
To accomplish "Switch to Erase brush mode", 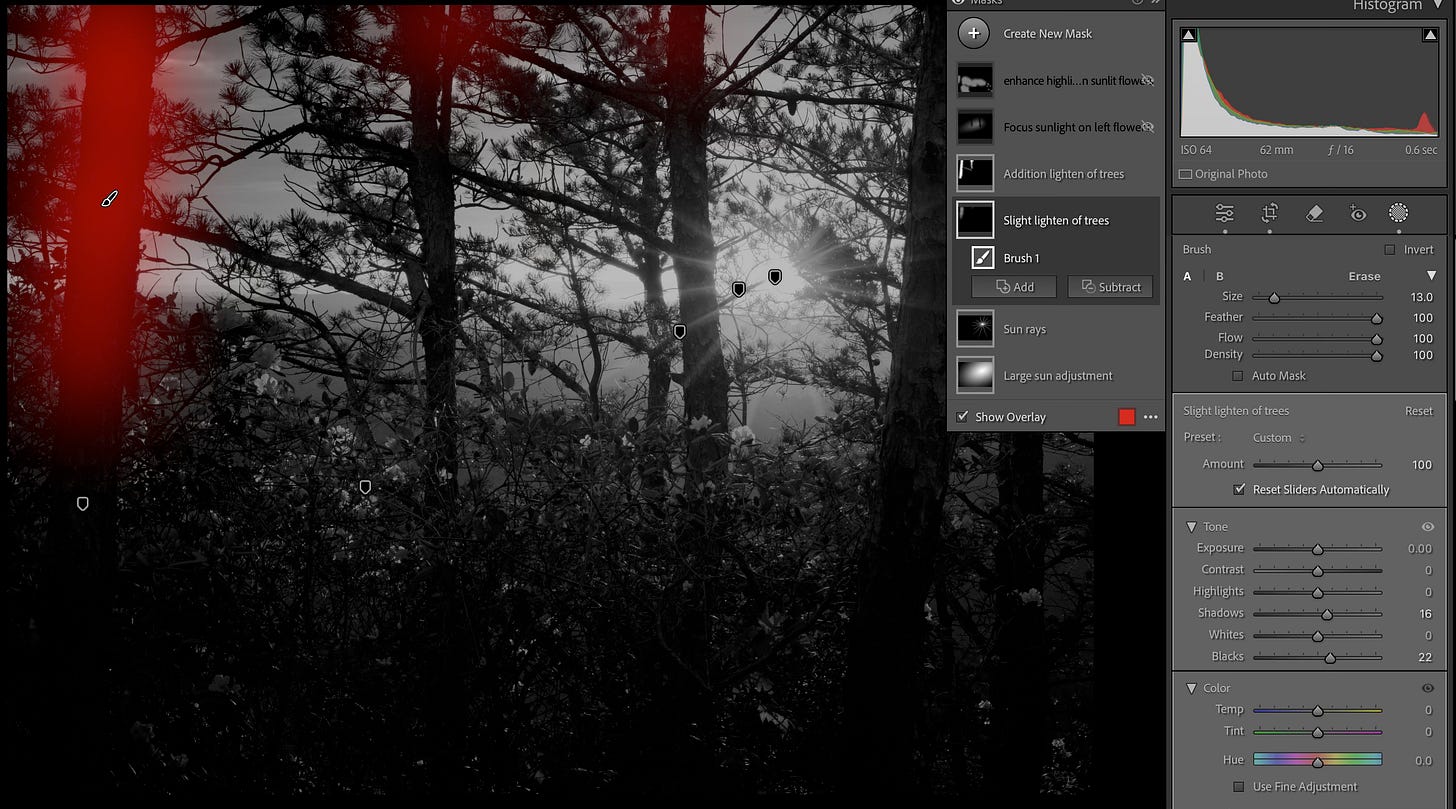I will (x=1364, y=276).
